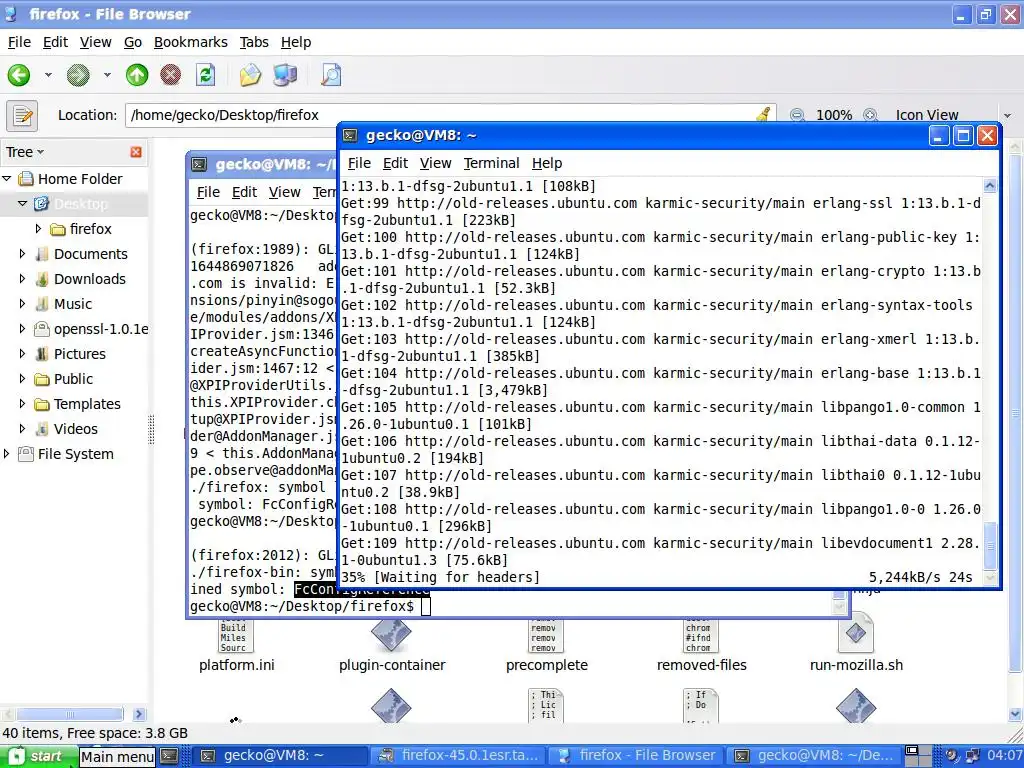Collapse the Desktop tree node
The image size is (1024, 768).
tap(22, 204)
